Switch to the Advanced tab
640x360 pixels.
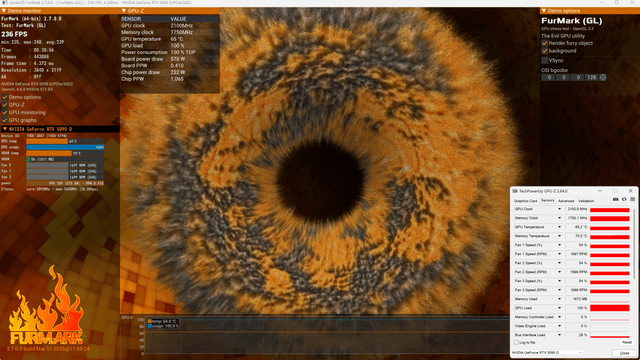566,201
